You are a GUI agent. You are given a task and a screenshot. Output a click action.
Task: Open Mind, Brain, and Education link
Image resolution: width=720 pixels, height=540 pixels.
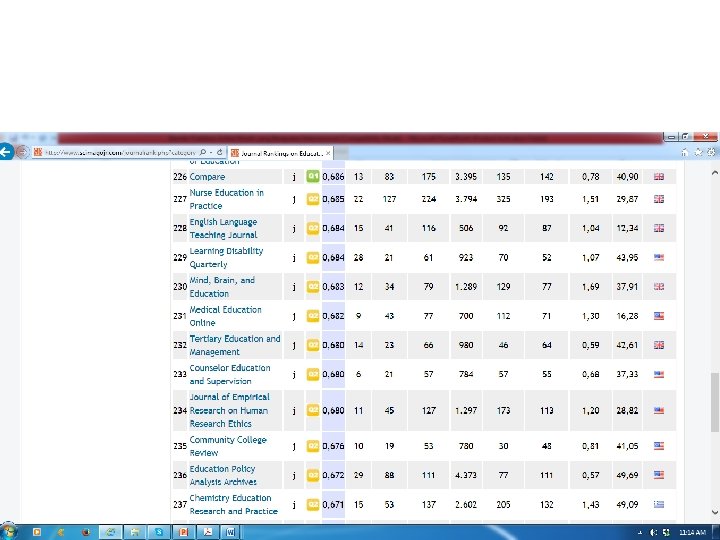click(x=222, y=287)
